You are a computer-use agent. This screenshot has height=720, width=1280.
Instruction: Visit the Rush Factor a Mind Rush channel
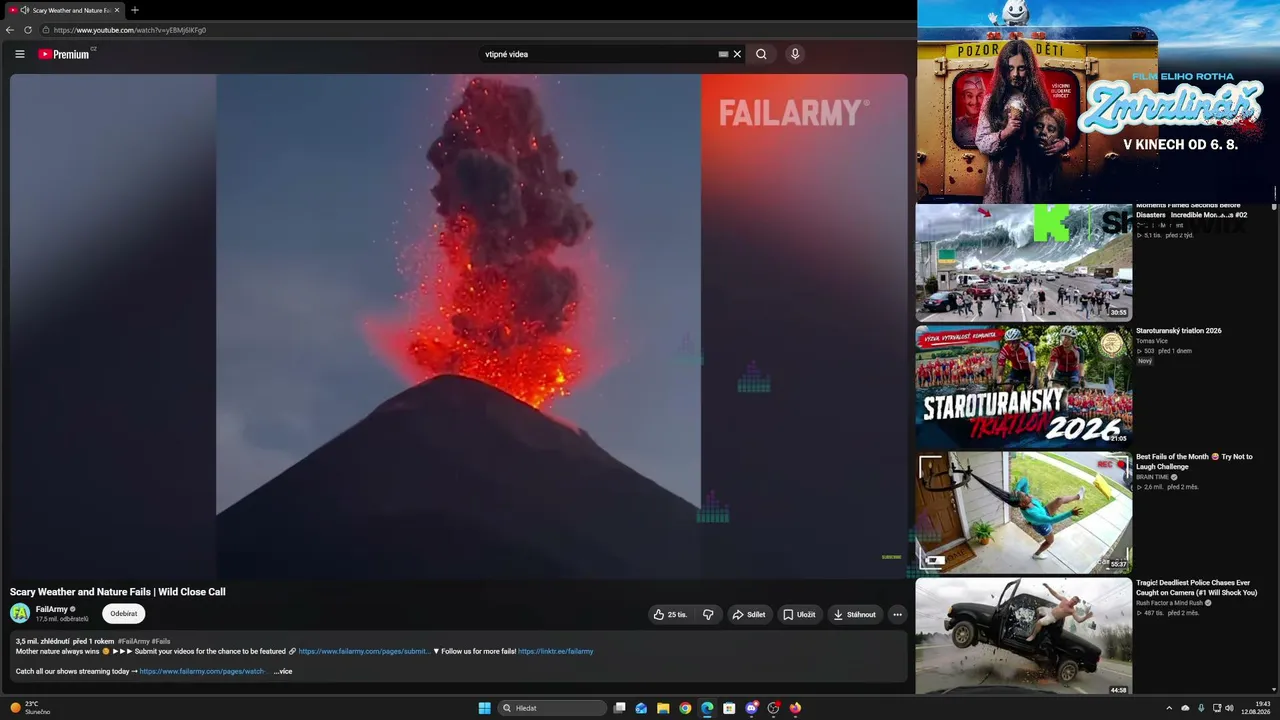[1169, 603]
